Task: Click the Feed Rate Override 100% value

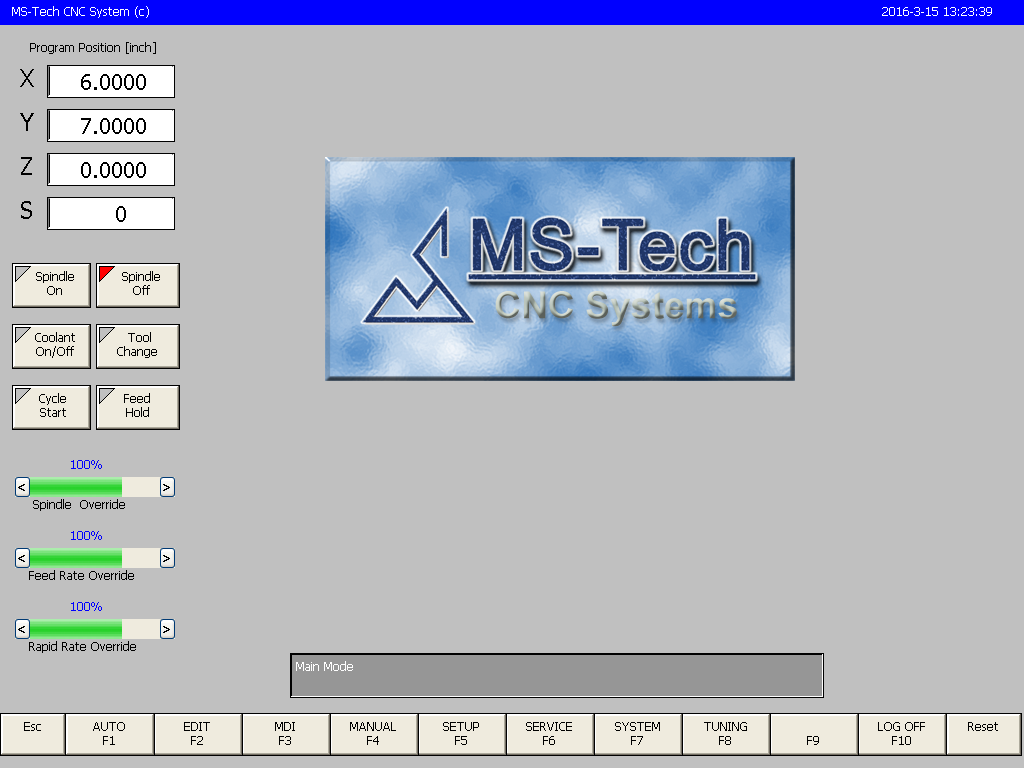Action: coord(86,536)
